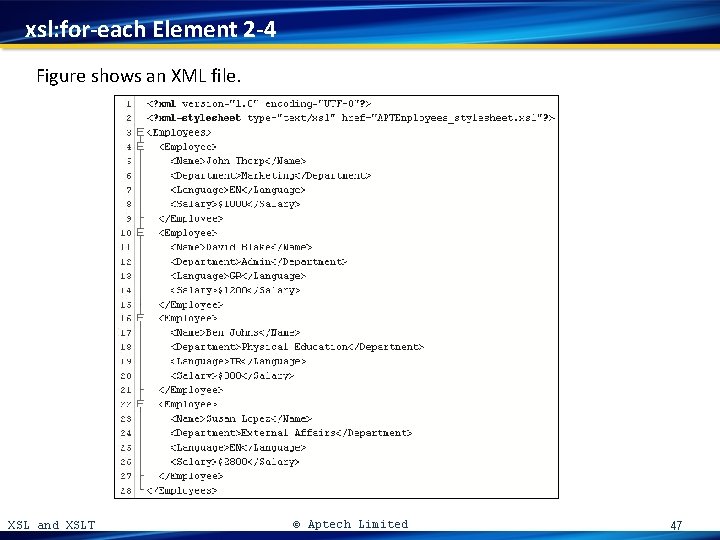
Task: Collapse the Employees root node fold marker
Action: pyautogui.click(x=141, y=132)
